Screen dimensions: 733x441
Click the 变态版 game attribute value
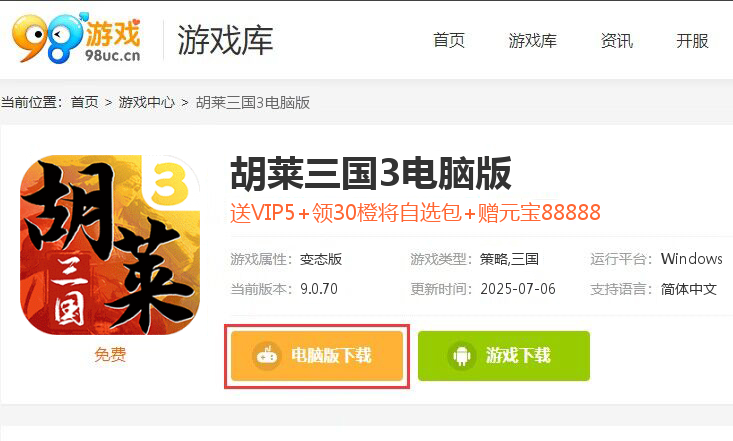coord(321,259)
